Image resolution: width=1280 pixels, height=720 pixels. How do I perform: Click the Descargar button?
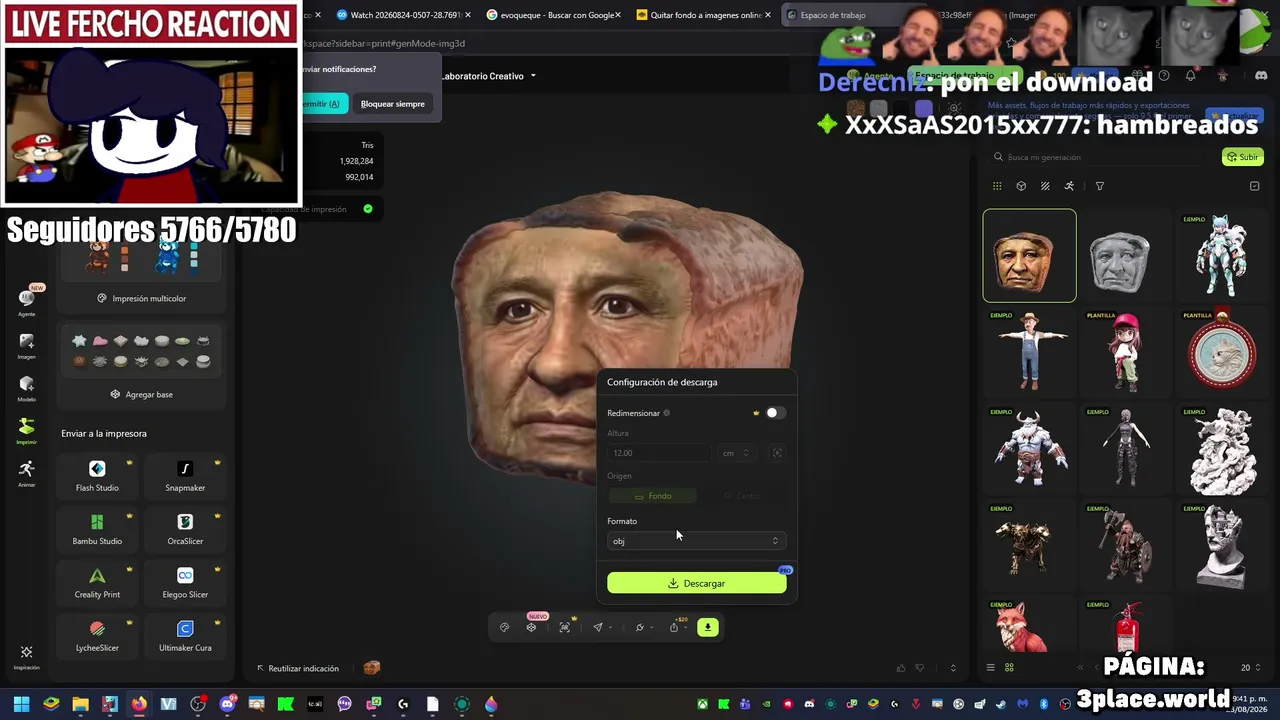pos(697,583)
